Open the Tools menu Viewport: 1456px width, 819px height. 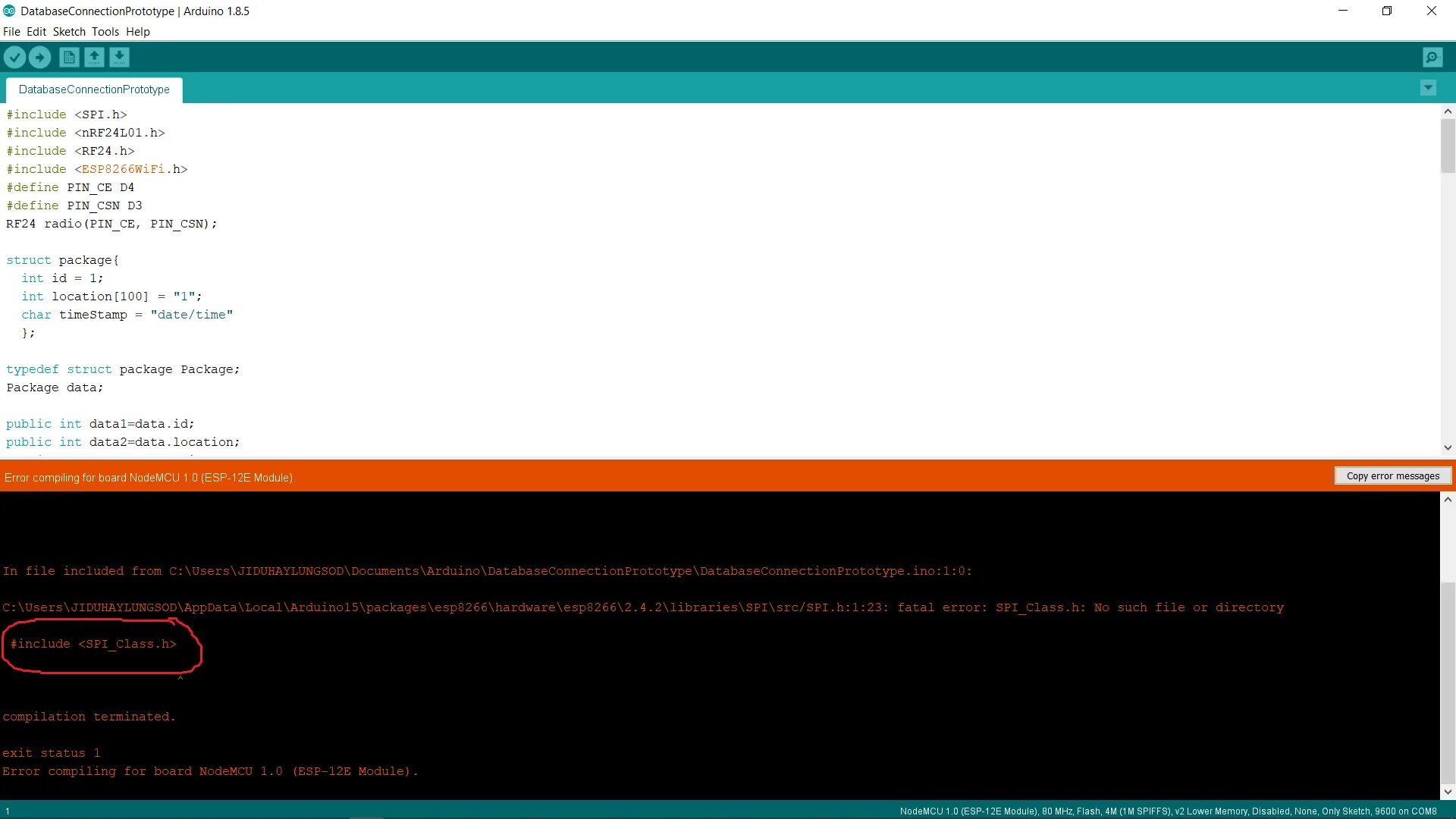click(x=105, y=31)
